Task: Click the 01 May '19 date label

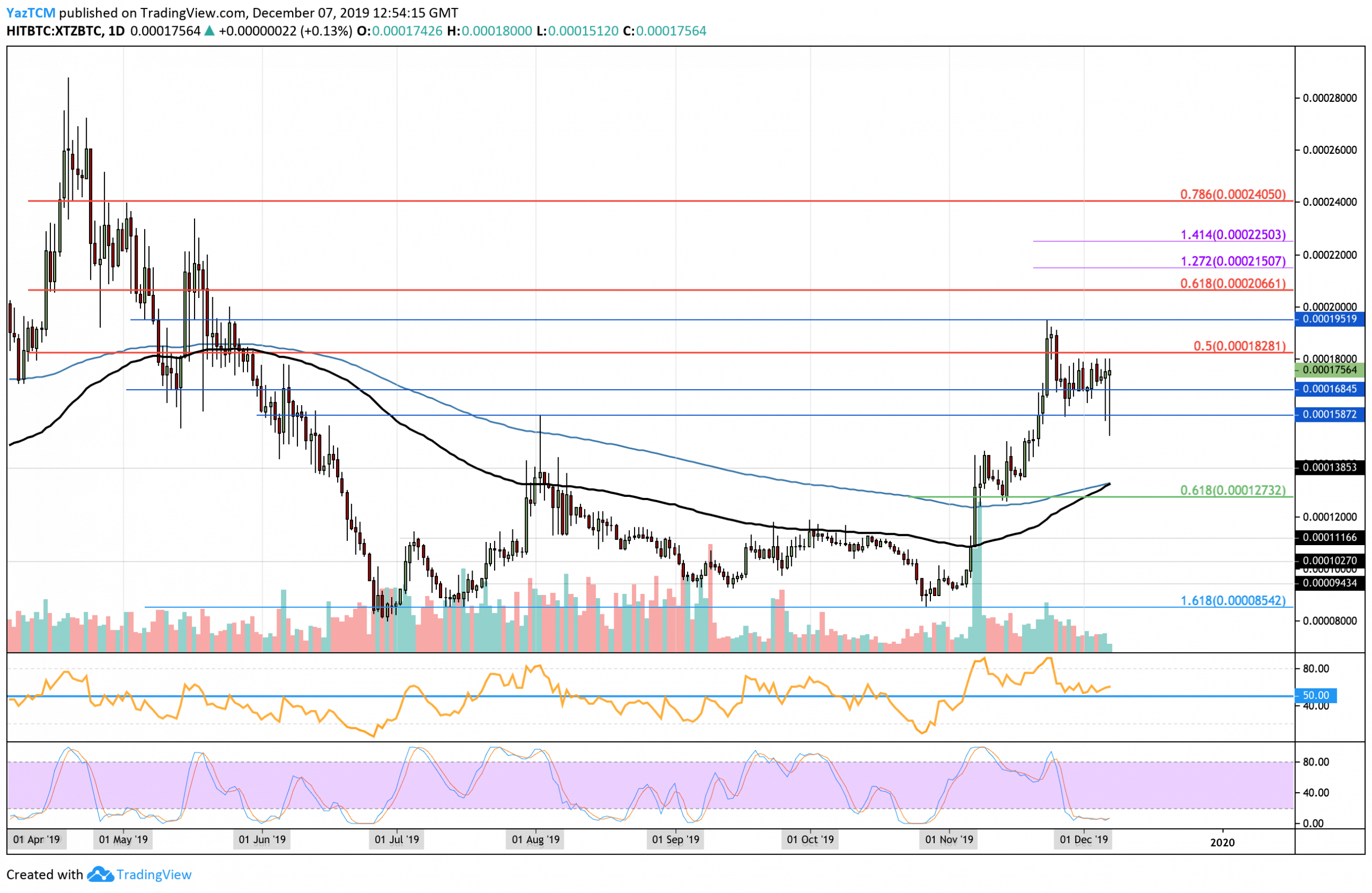Action: [x=123, y=840]
